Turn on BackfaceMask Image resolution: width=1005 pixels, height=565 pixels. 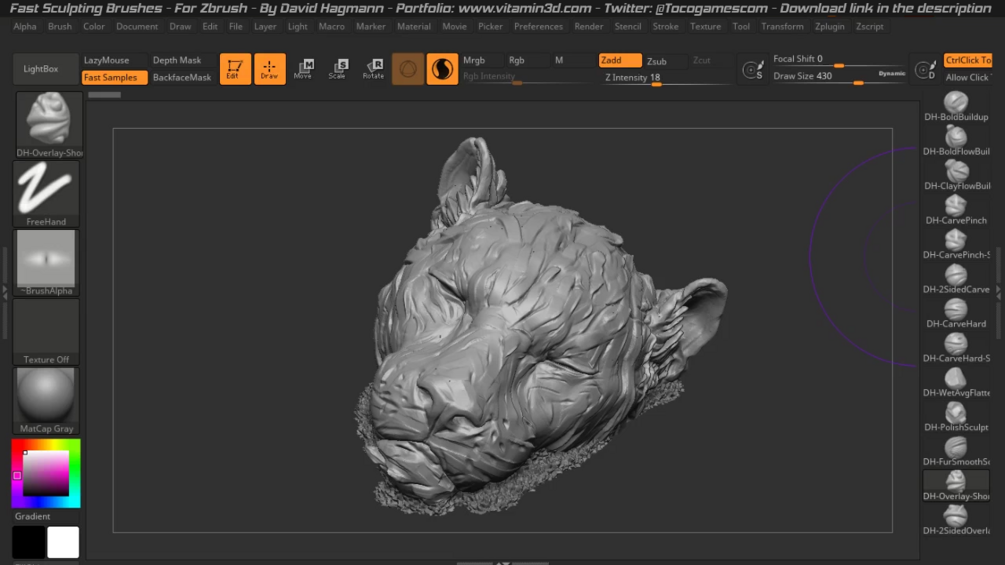[182, 77]
